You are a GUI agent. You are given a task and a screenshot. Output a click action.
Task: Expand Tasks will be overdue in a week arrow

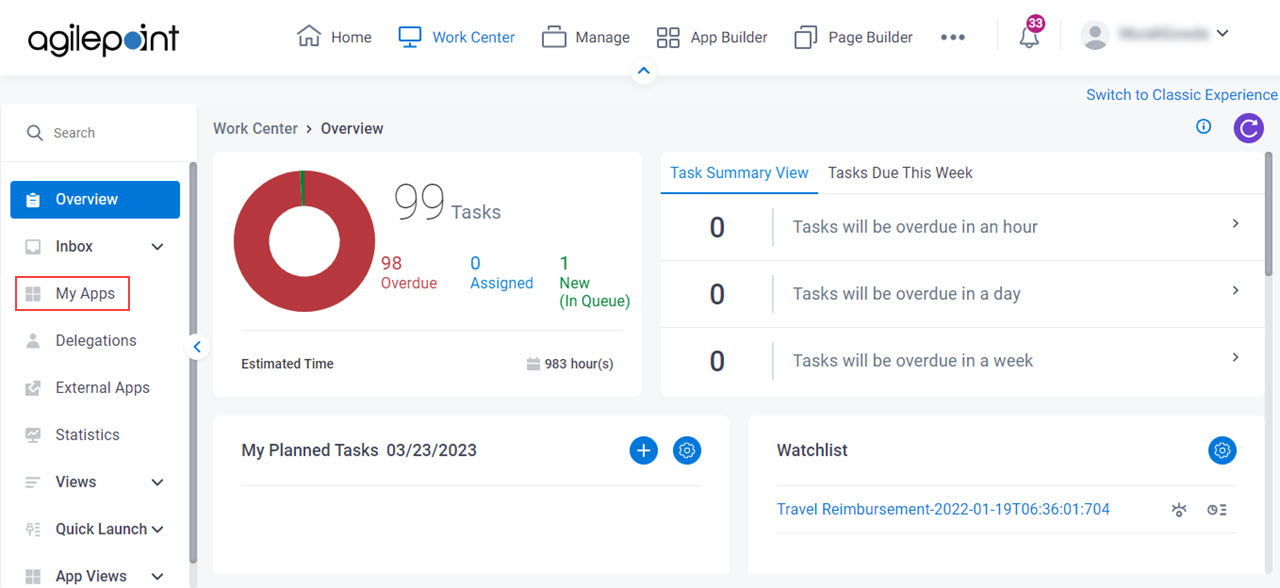1235,358
